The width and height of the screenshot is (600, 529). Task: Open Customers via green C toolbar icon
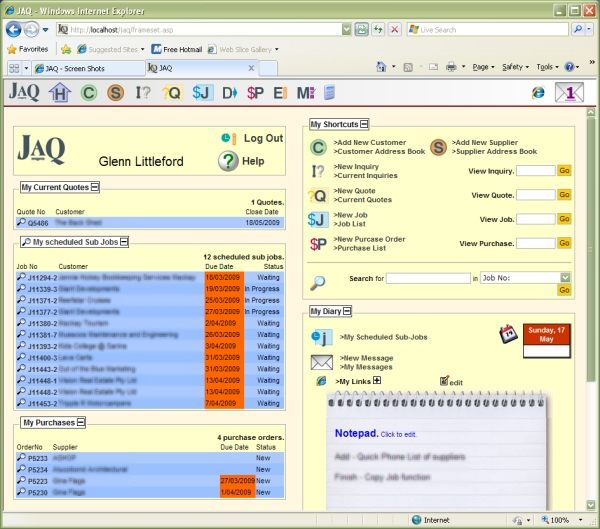(89, 93)
